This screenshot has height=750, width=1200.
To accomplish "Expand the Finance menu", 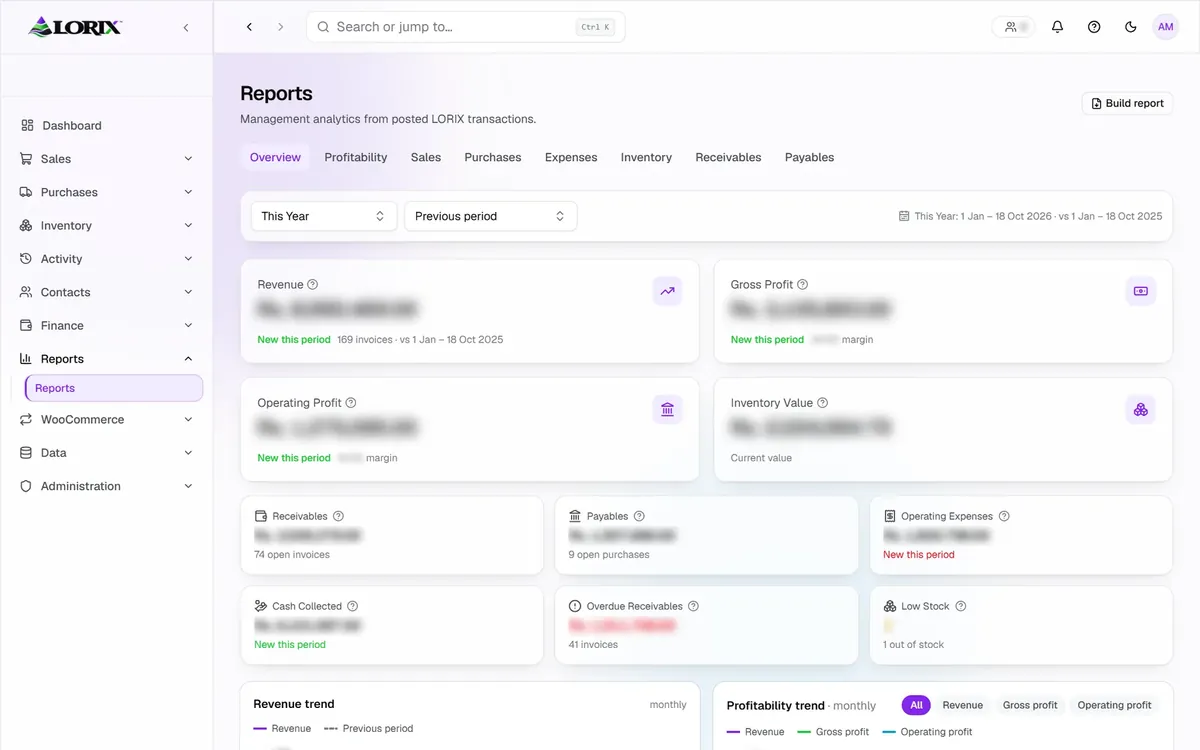I will [107, 326].
